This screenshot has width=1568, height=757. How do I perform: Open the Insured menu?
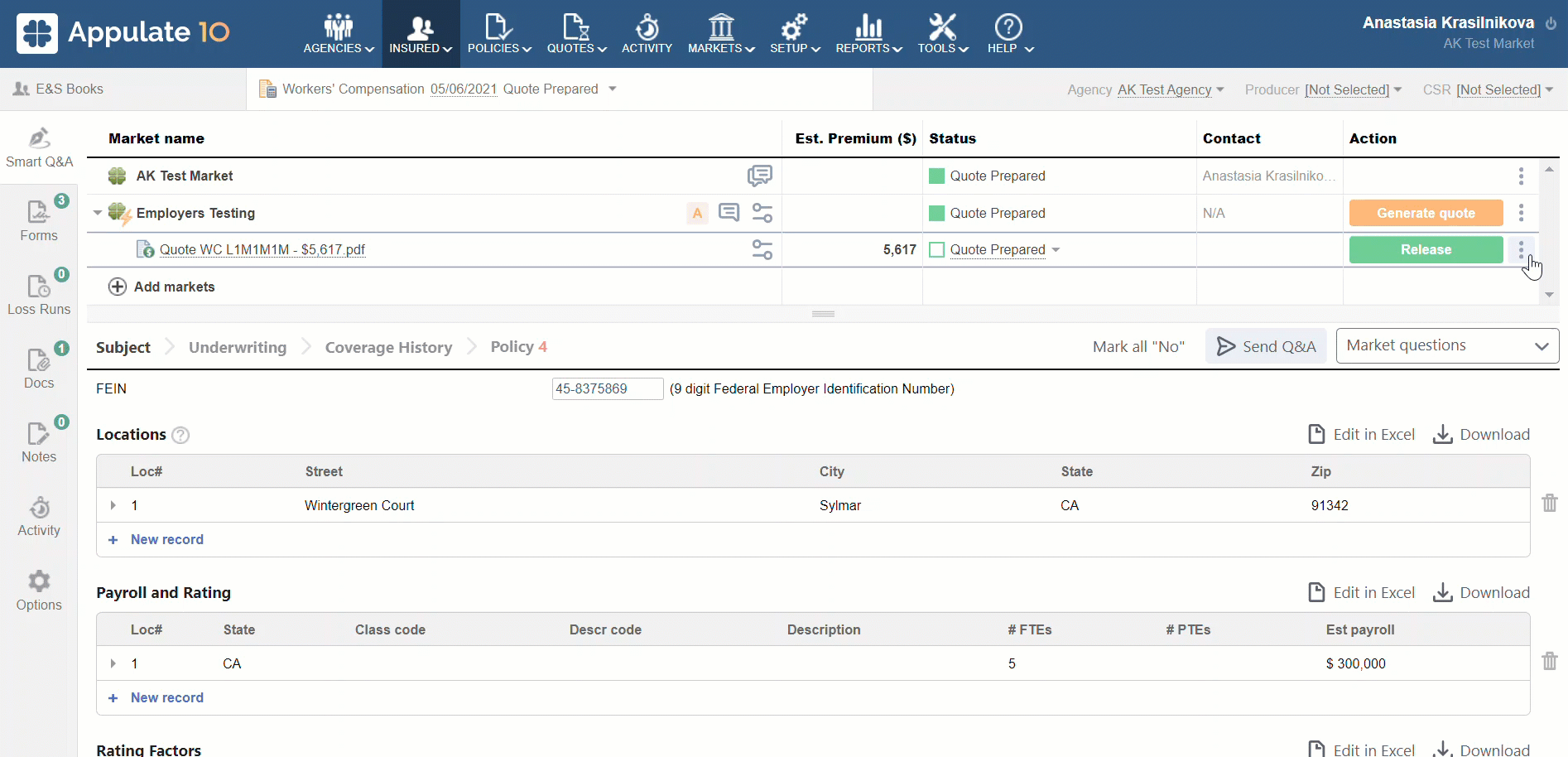421,34
